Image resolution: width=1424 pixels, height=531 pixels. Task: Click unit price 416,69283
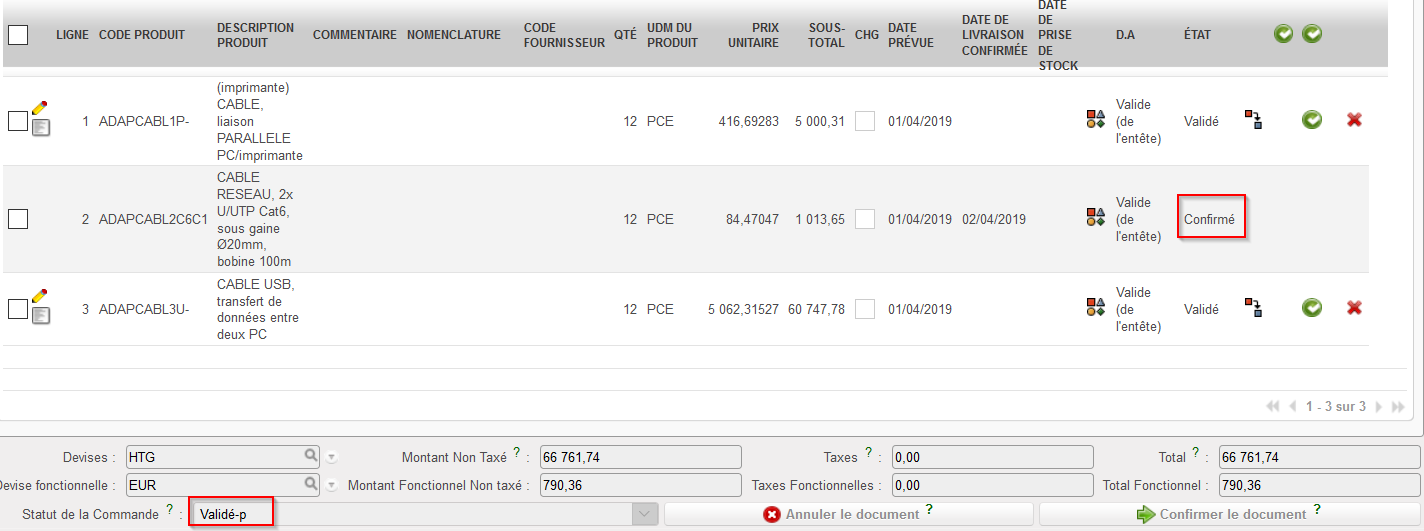tap(749, 121)
